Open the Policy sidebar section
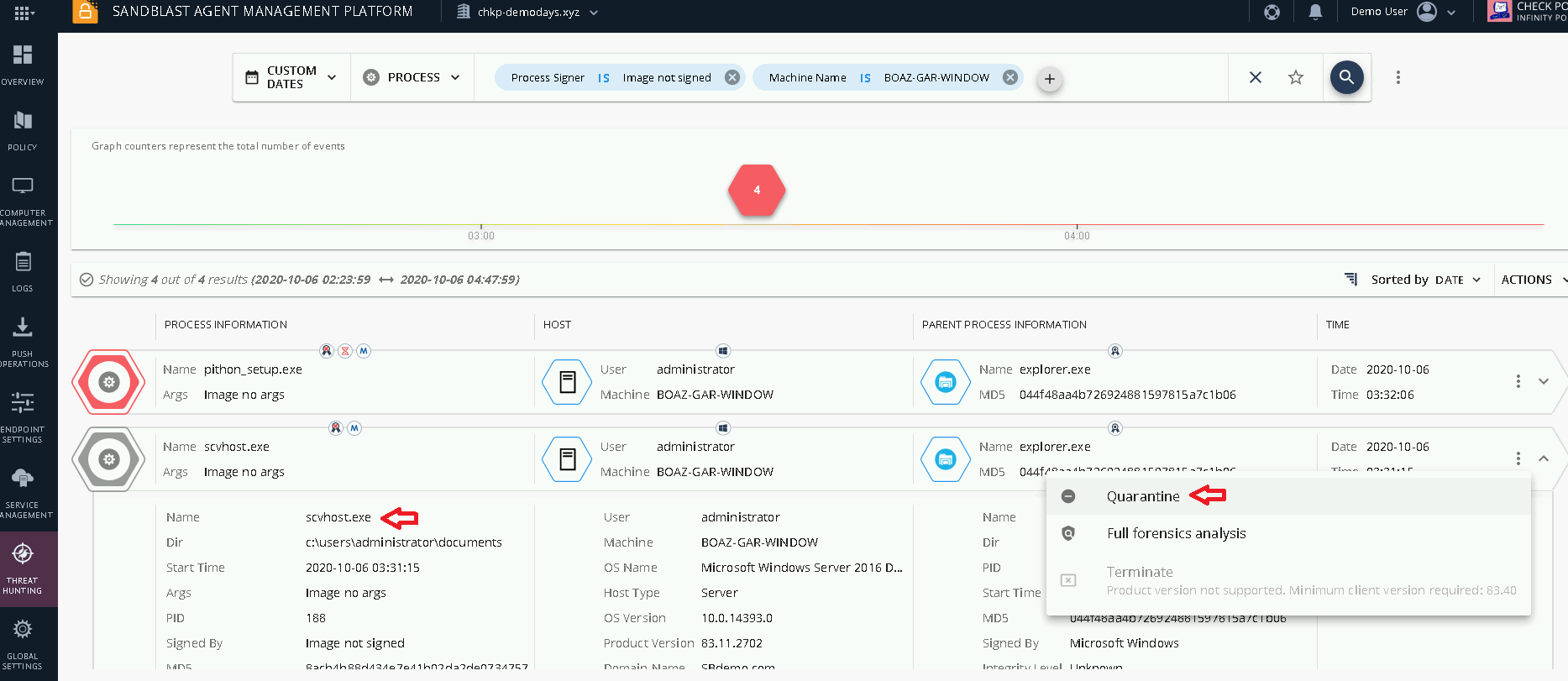 23,130
